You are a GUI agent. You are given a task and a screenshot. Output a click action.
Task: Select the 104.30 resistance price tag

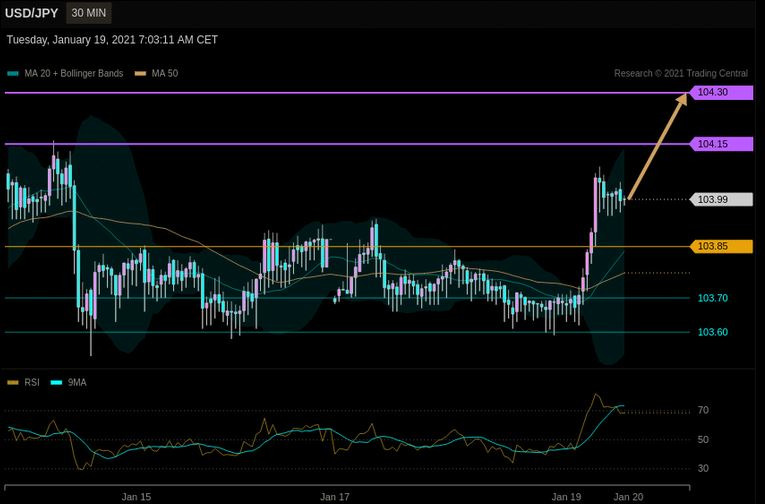[x=721, y=92]
